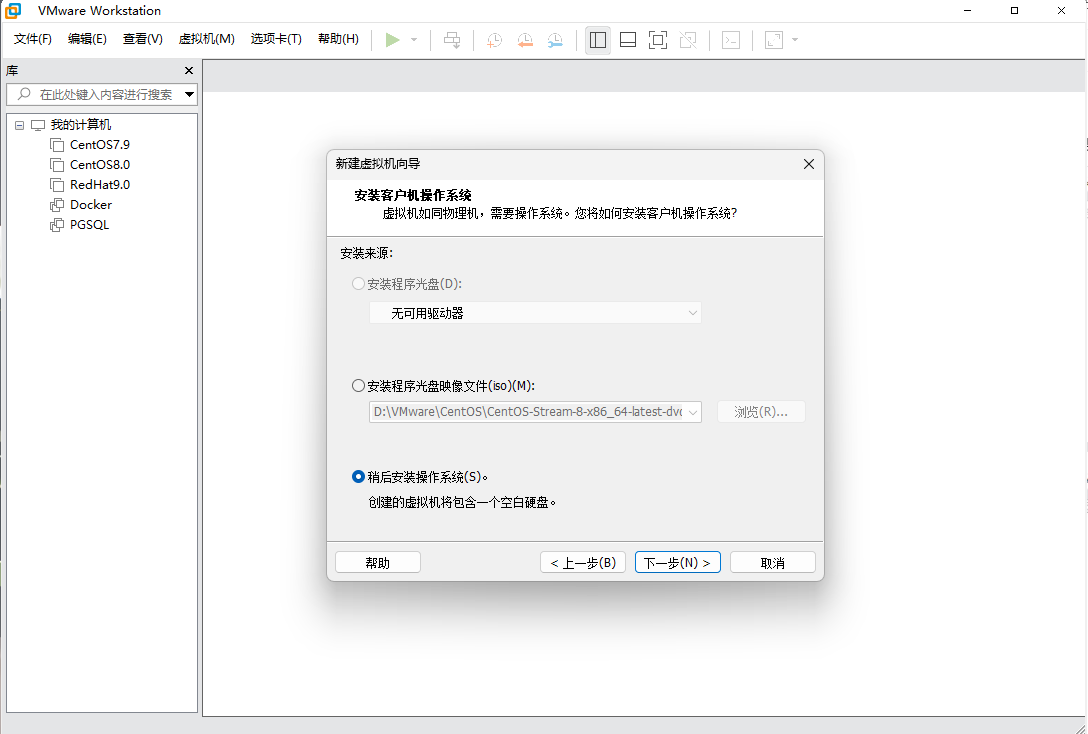Click the search magnifier icon in library
Image resolution: width=1088 pixels, height=734 pixels.
(24, 94)
